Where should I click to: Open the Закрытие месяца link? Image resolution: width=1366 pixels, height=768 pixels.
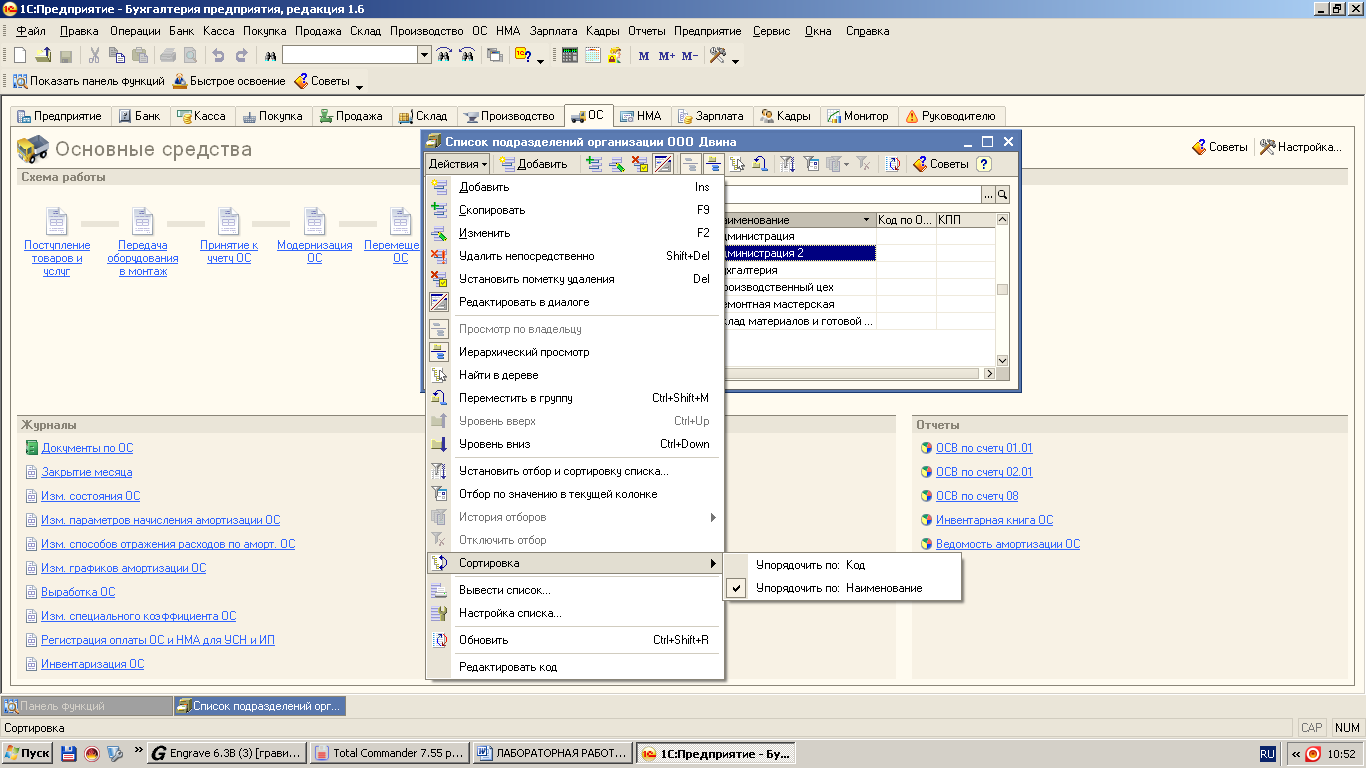[86, 472]
